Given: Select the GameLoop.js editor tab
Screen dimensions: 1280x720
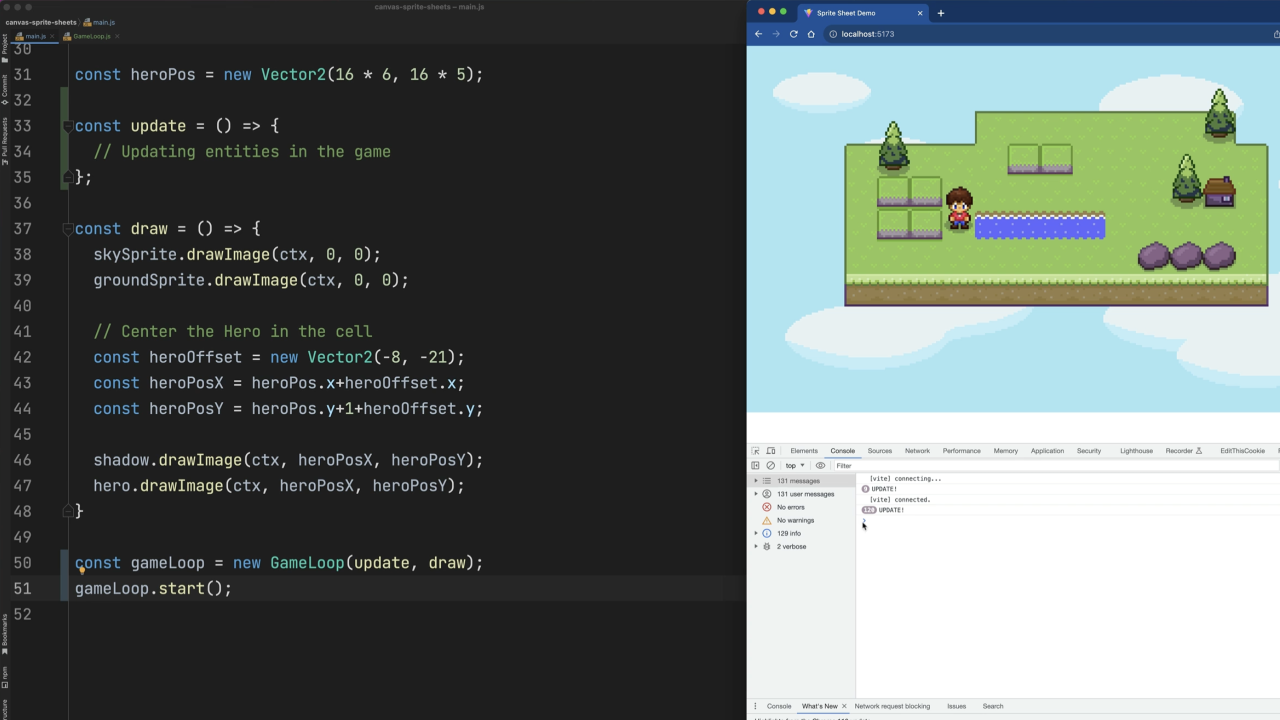Looking at the screenshot, I should [91, 36].
